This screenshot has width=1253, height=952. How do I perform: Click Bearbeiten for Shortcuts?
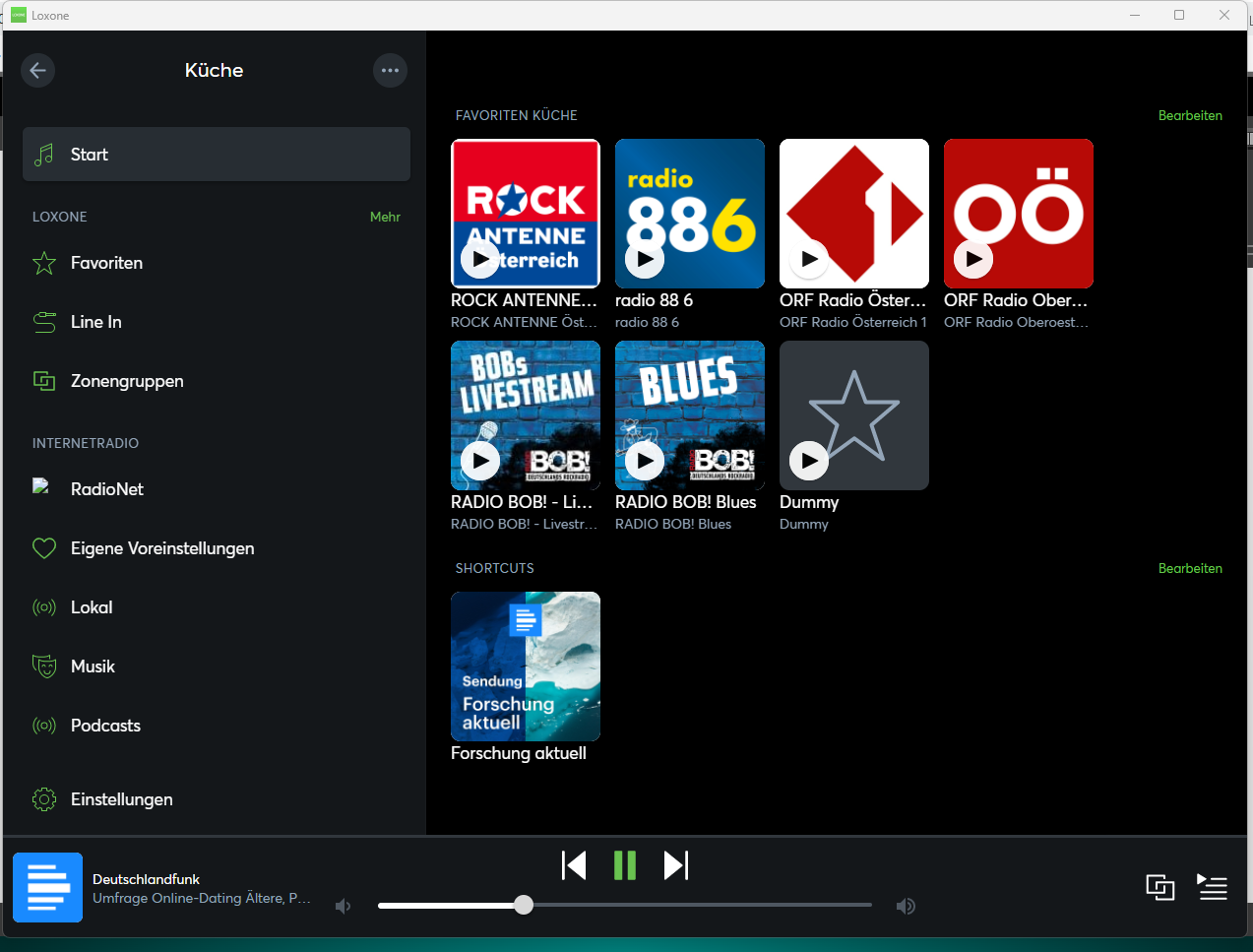coord(1190,568)
